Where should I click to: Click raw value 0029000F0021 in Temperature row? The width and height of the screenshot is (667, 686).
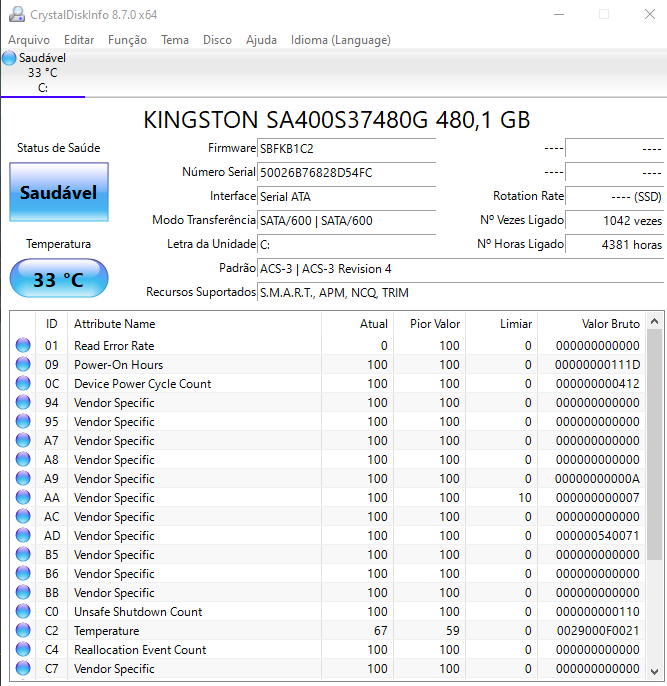click(x=598, y=630)
